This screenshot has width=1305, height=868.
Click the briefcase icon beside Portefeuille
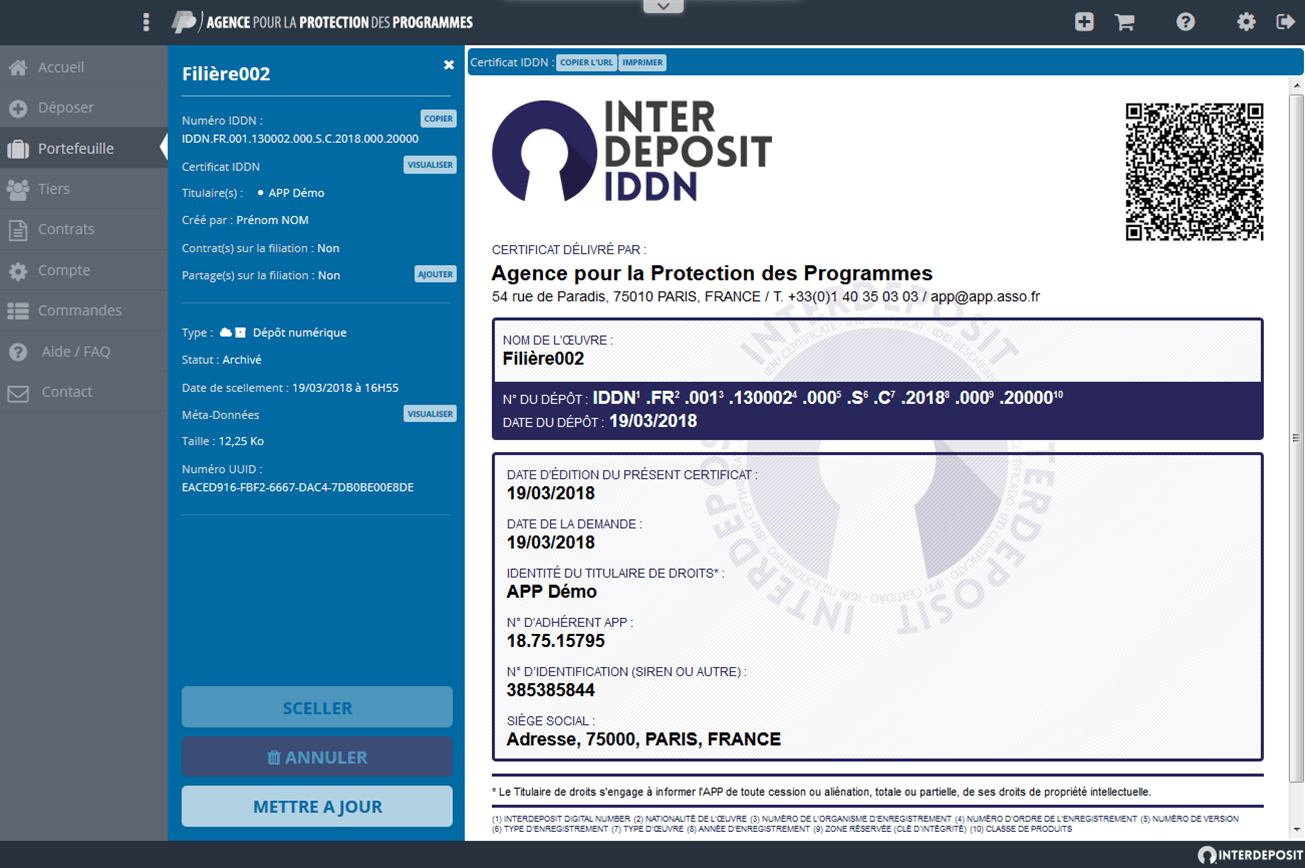(x=18, y=149)
